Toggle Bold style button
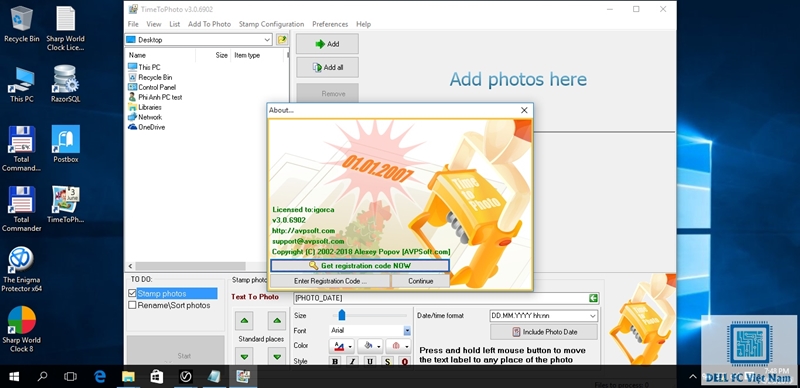This screenshot has height=388, width=800. 335,361
